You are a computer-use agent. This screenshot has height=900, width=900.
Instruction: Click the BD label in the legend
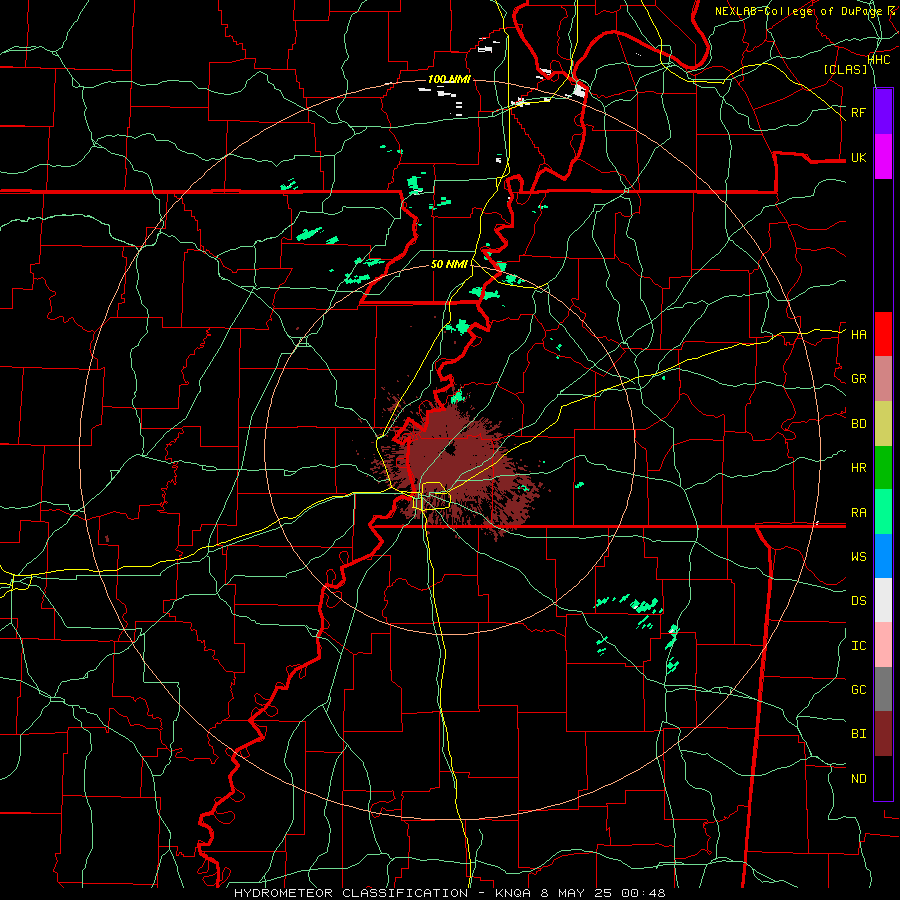coord(859,424)
